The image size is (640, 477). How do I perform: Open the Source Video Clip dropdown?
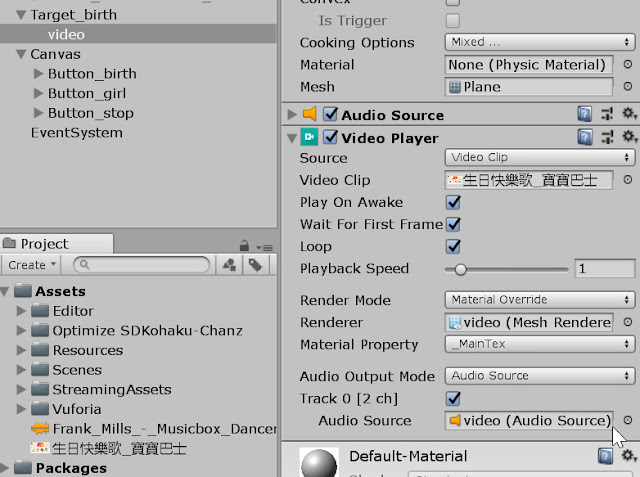click(x=540, y=158)
